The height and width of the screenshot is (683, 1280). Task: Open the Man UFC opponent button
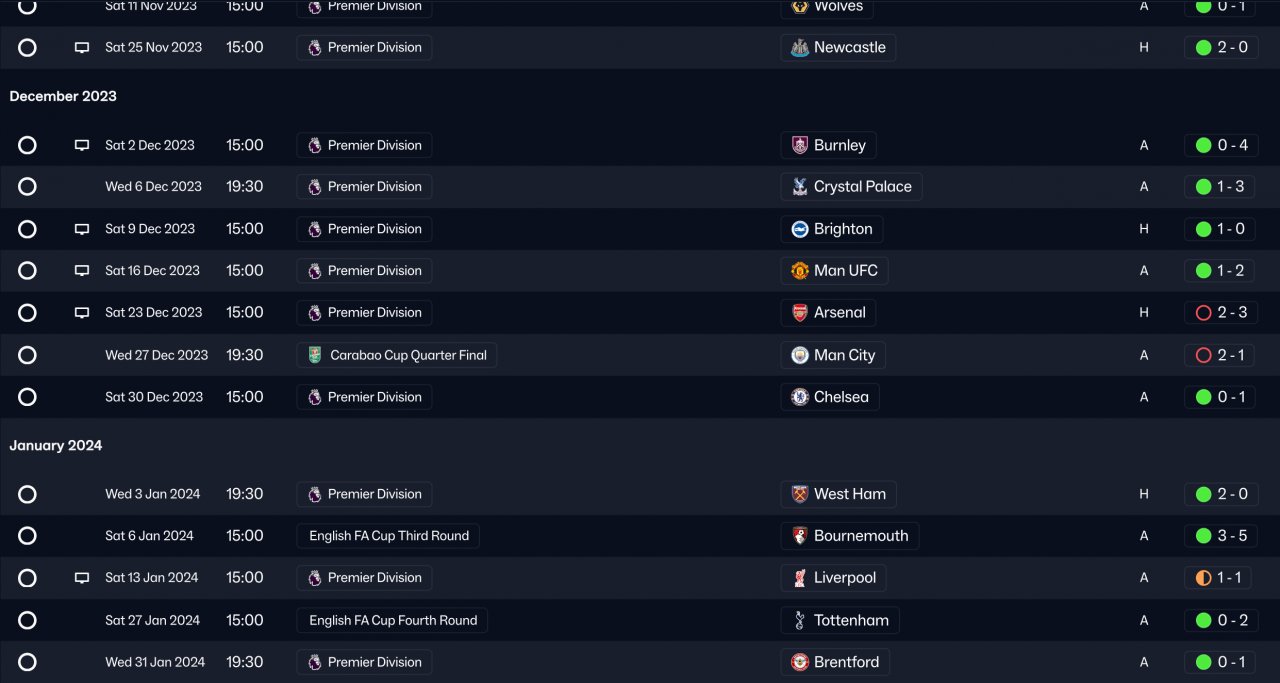click(834, 271)
